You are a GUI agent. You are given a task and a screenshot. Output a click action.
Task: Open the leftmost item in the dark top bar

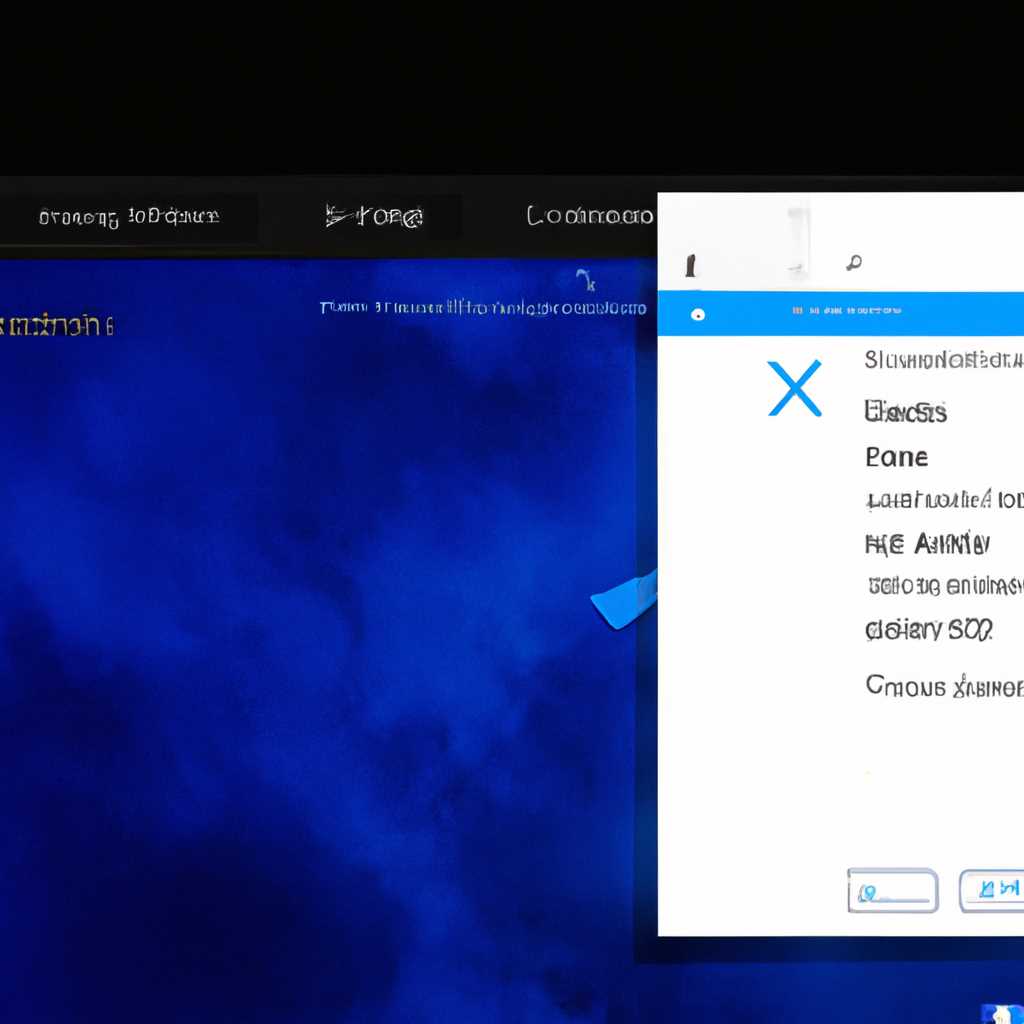point(129,216)
